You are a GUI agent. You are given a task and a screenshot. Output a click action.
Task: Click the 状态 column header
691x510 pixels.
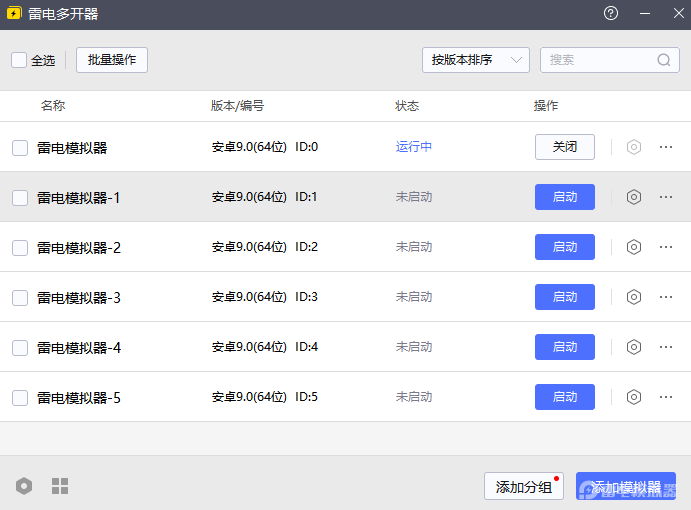407,106
